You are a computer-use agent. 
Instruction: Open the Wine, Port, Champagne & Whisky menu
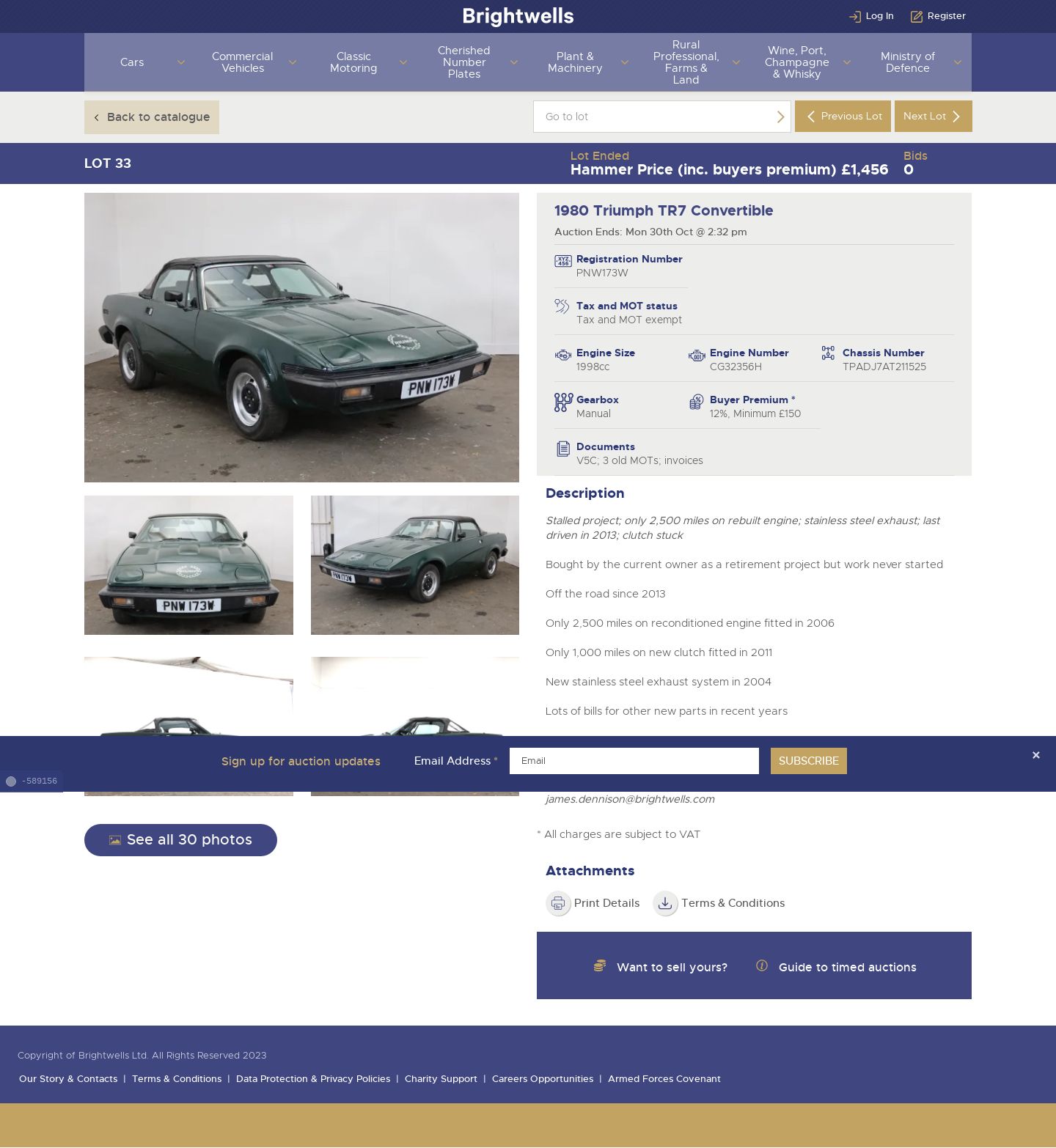(x=797, y=62)
